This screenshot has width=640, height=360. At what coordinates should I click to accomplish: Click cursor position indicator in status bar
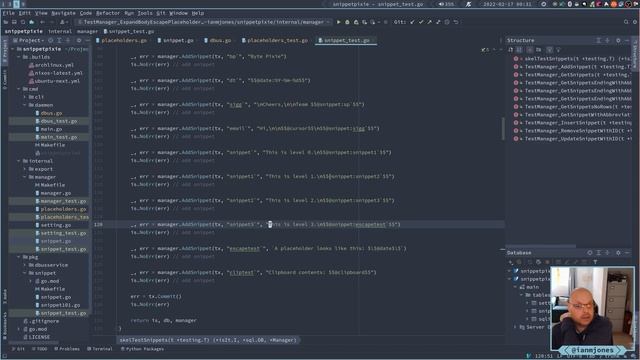[x=544, y=356]
